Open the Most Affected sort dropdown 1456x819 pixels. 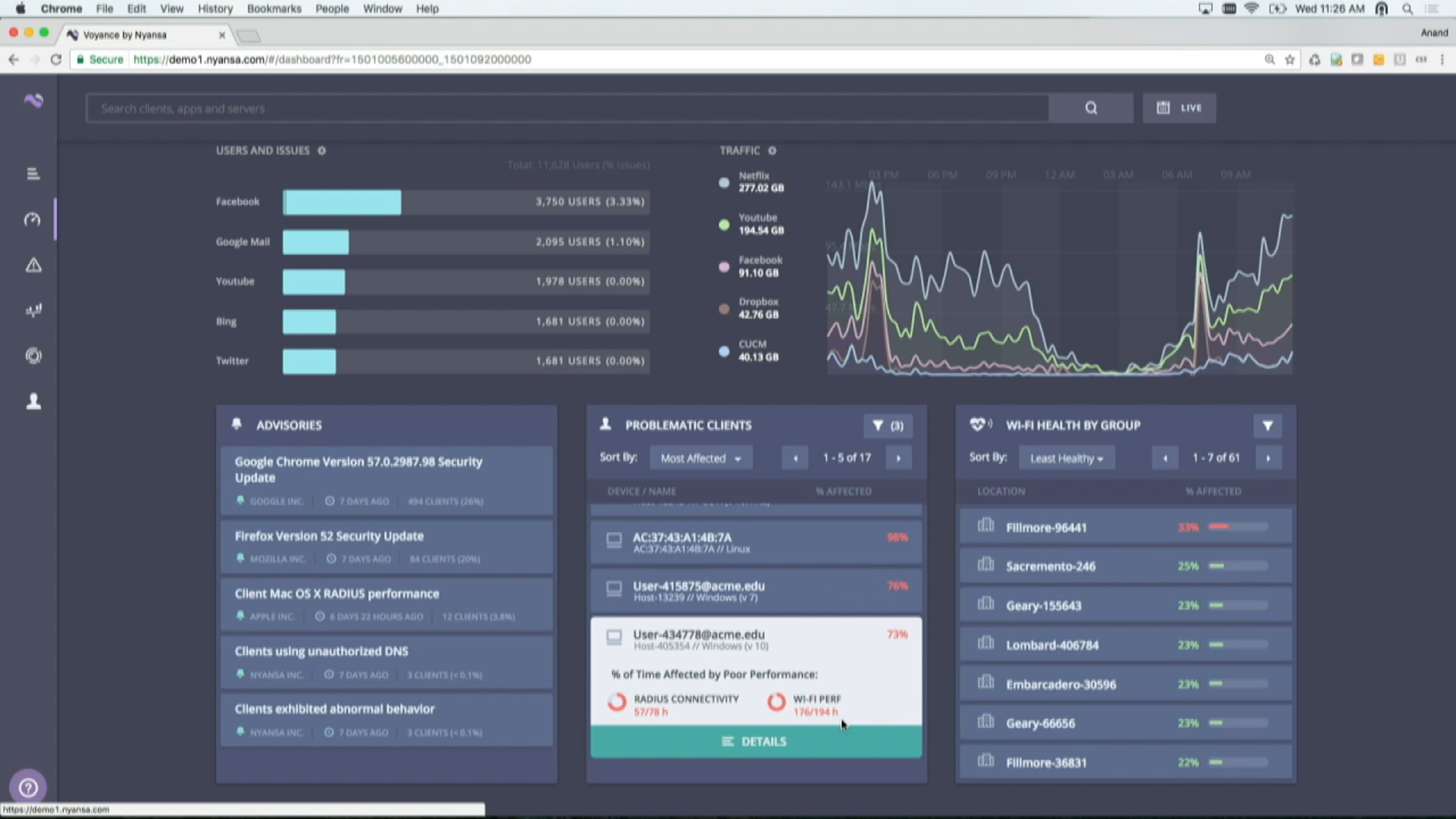(x=701, y=458)
